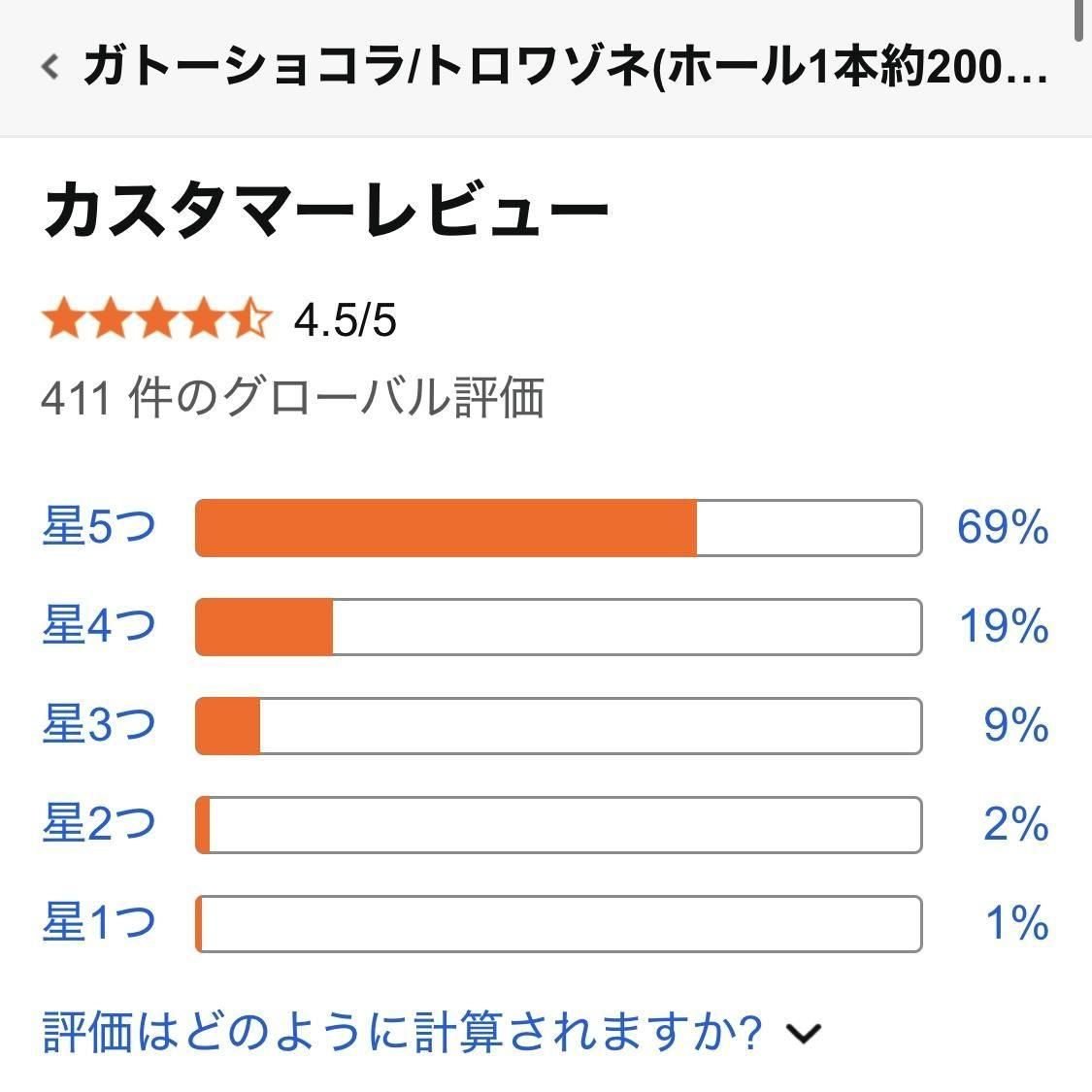The width and height of the screenshot is (1092, 1092).
Task: Select the 星1つ rating label
Action: pos(99,923)
